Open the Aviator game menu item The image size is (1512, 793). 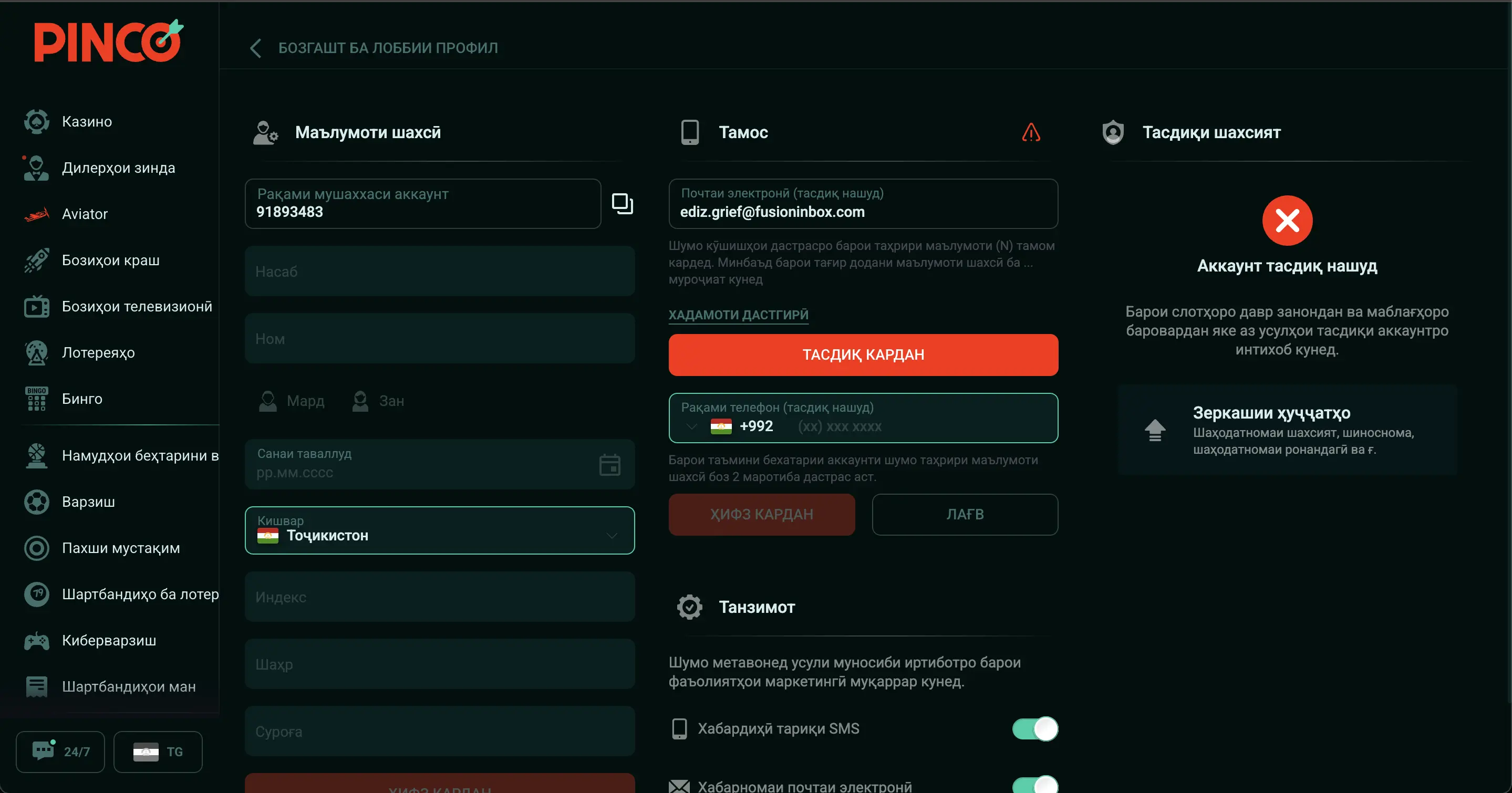85,214
